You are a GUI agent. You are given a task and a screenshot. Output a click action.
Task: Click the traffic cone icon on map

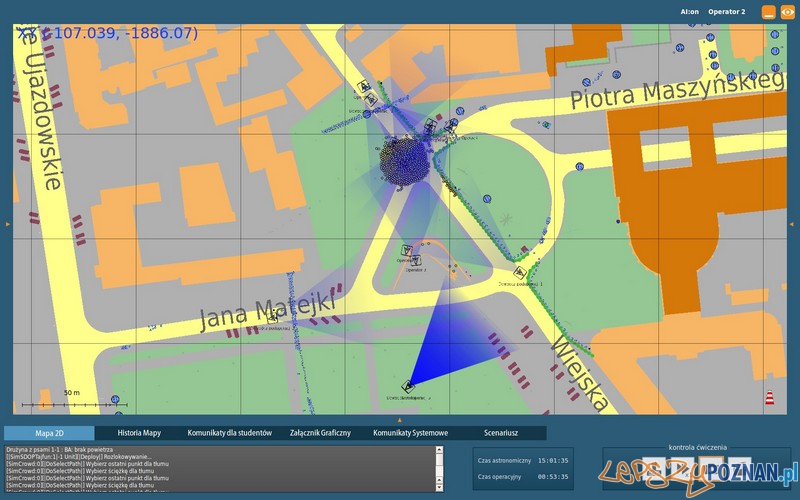point(769,396)
